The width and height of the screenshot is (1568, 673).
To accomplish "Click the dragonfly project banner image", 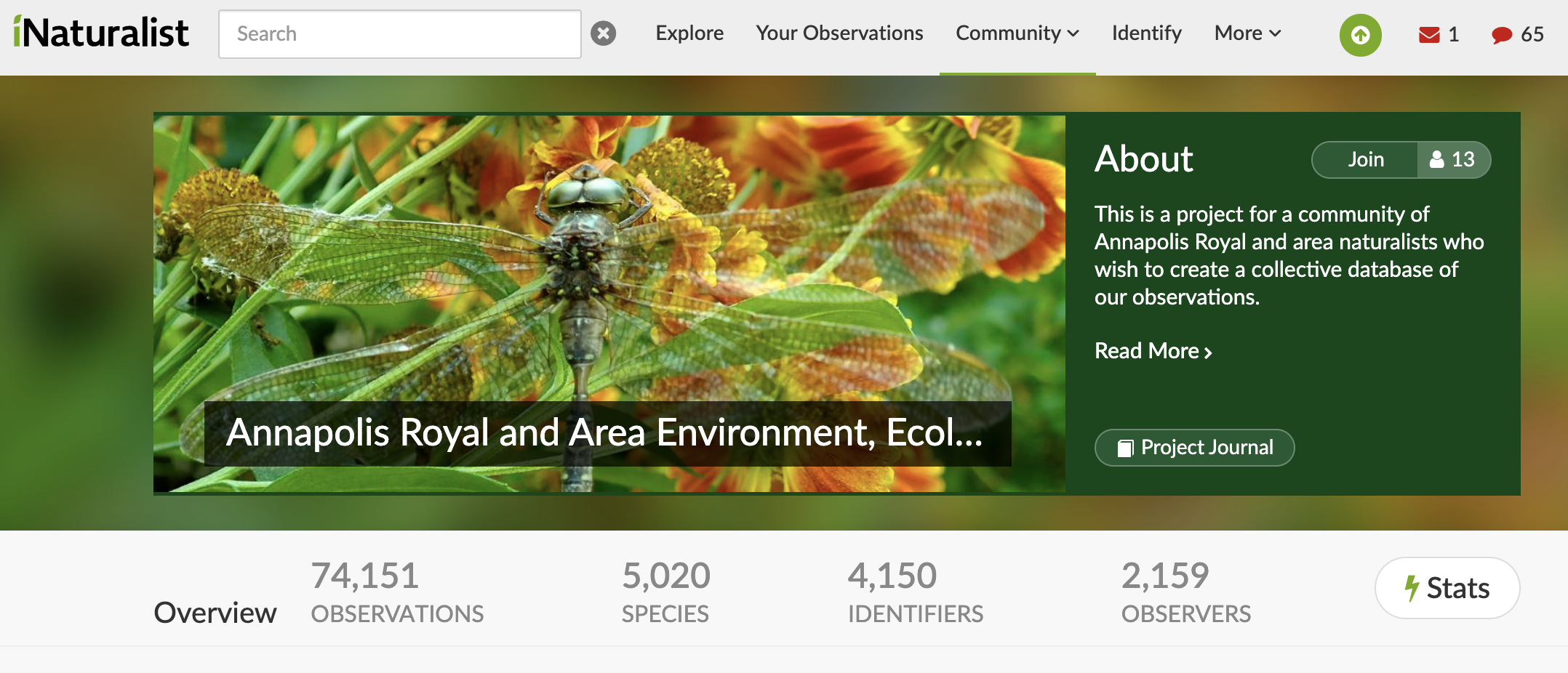I will [x=609, y=276].
